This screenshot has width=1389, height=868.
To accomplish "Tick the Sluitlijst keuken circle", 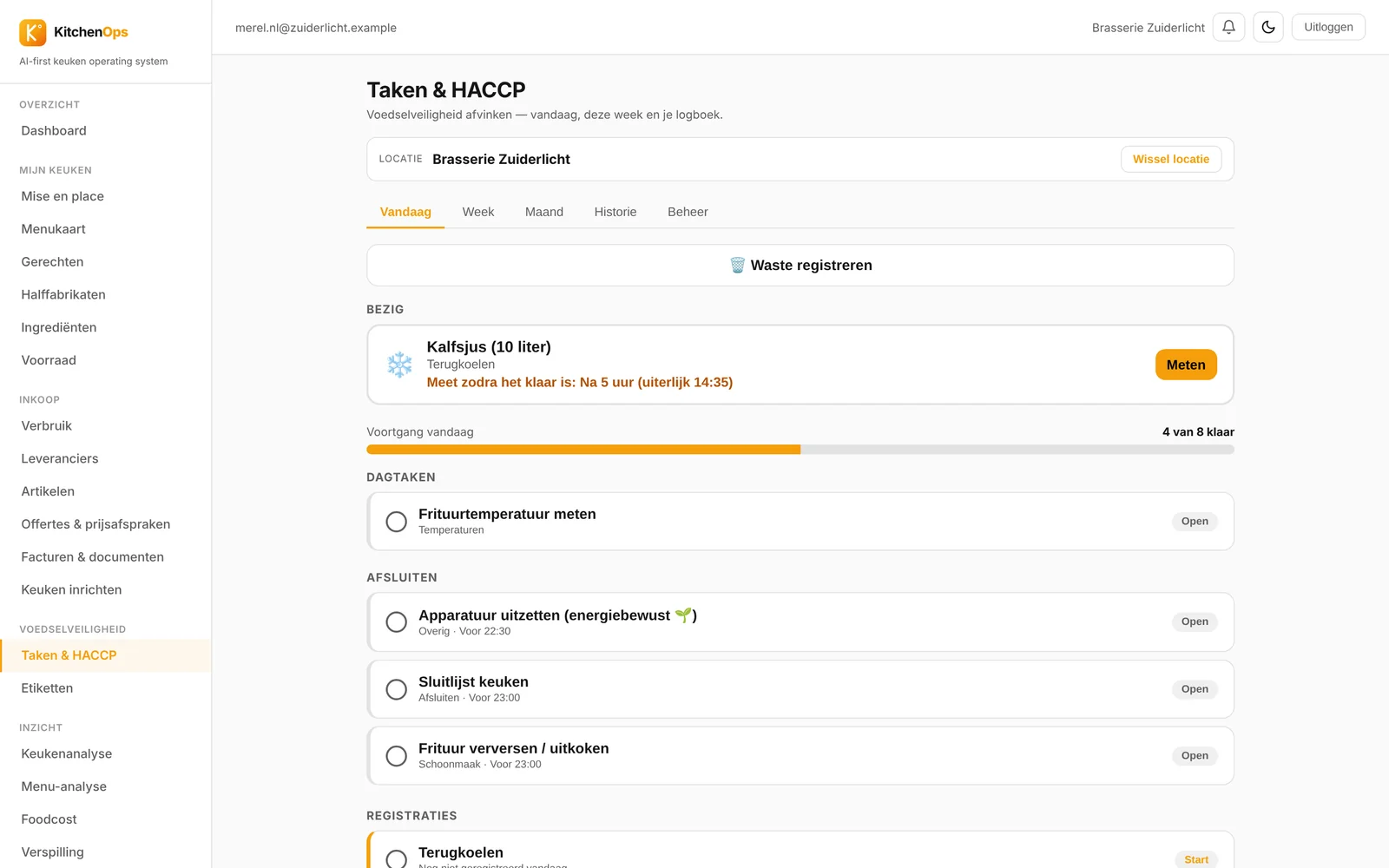I will pyautogui.click(x=396, y=689).
